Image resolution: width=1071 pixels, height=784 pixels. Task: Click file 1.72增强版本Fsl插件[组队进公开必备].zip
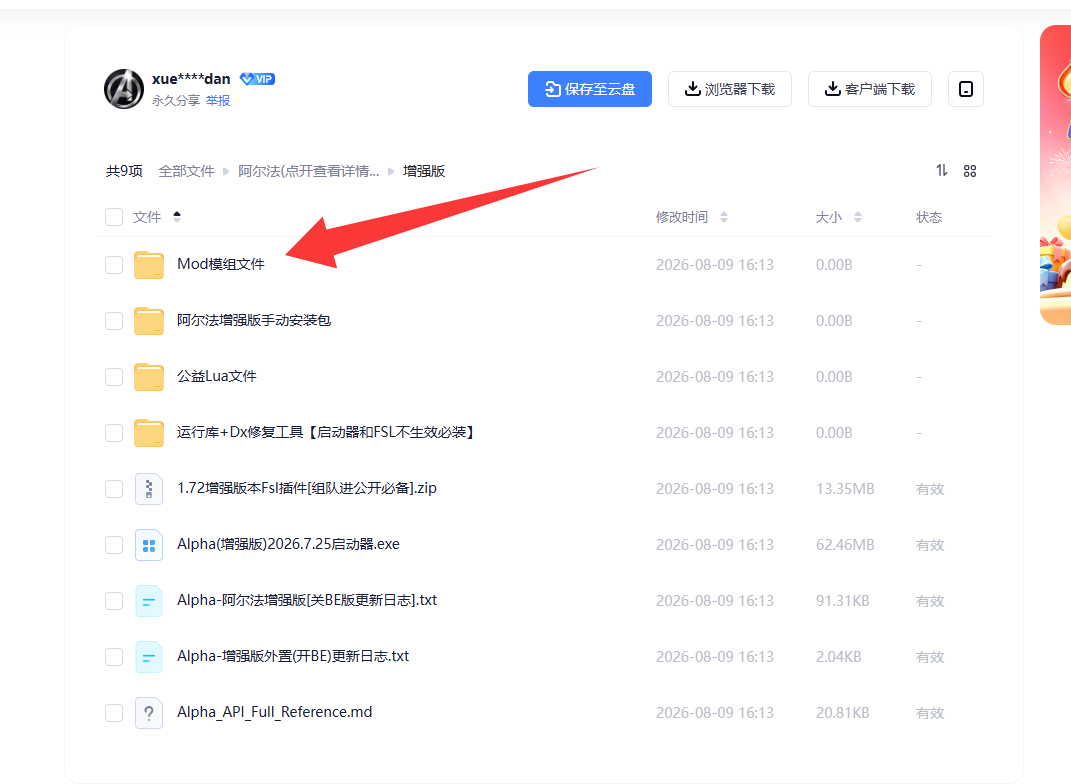pos(307,488)
